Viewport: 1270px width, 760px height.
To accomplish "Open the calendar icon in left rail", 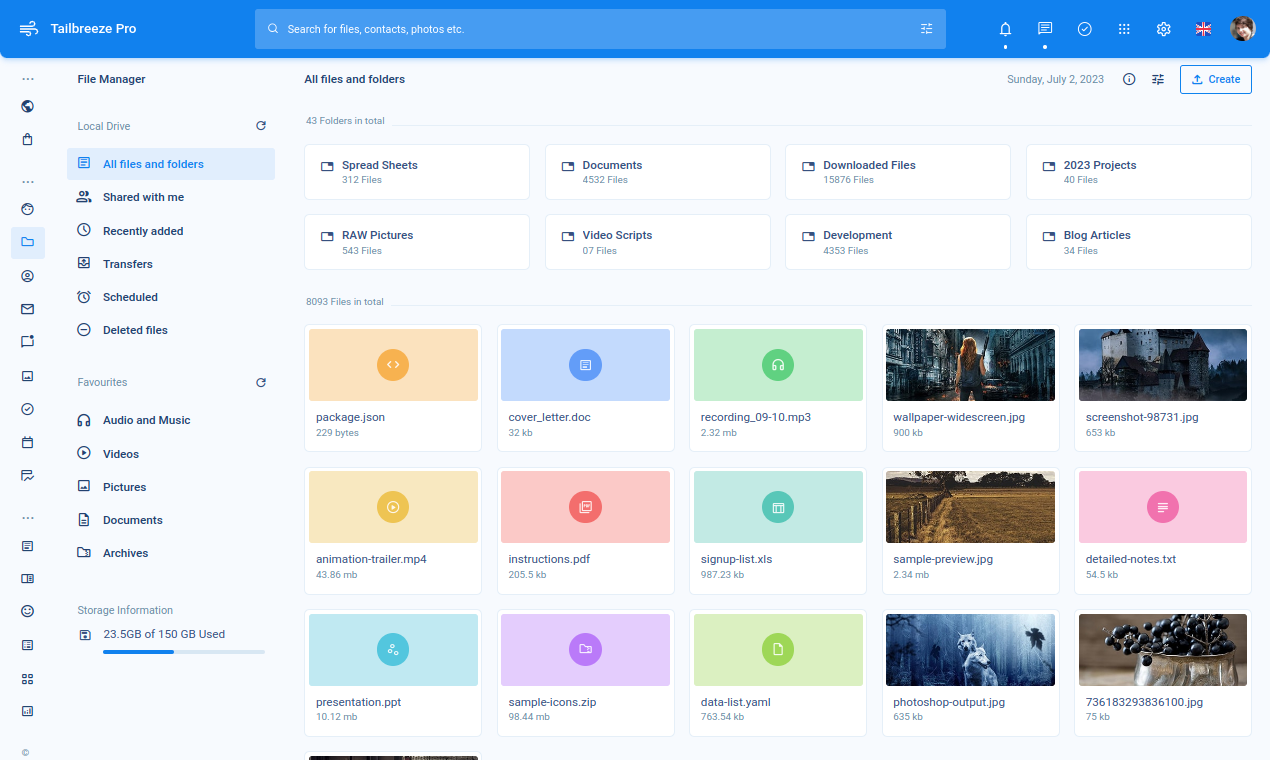I will point(28,442).
